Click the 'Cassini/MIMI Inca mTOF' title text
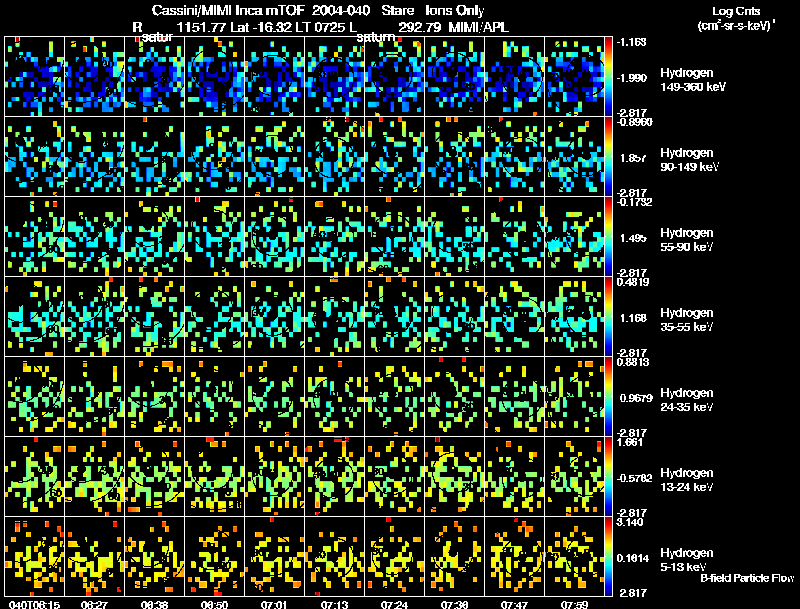Image resolution: width=800 pixels, height=609 pixels. (228, 10)
